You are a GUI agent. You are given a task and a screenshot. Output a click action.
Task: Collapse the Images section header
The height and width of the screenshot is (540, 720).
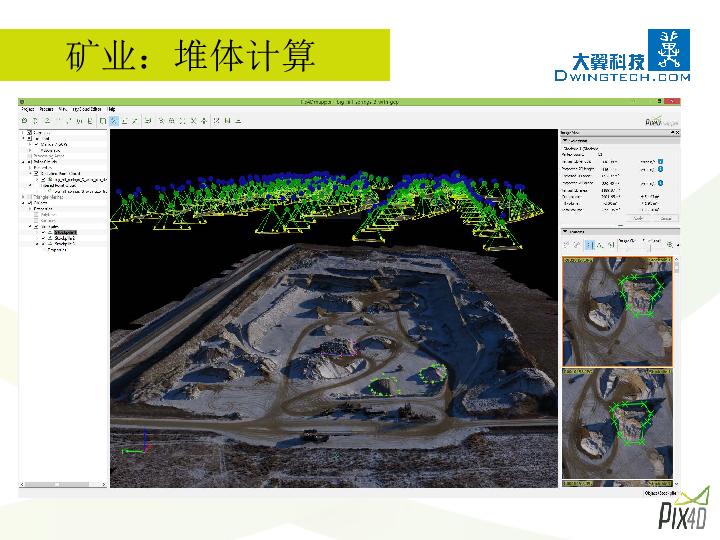pyautogui.click(x=566, y=230)
